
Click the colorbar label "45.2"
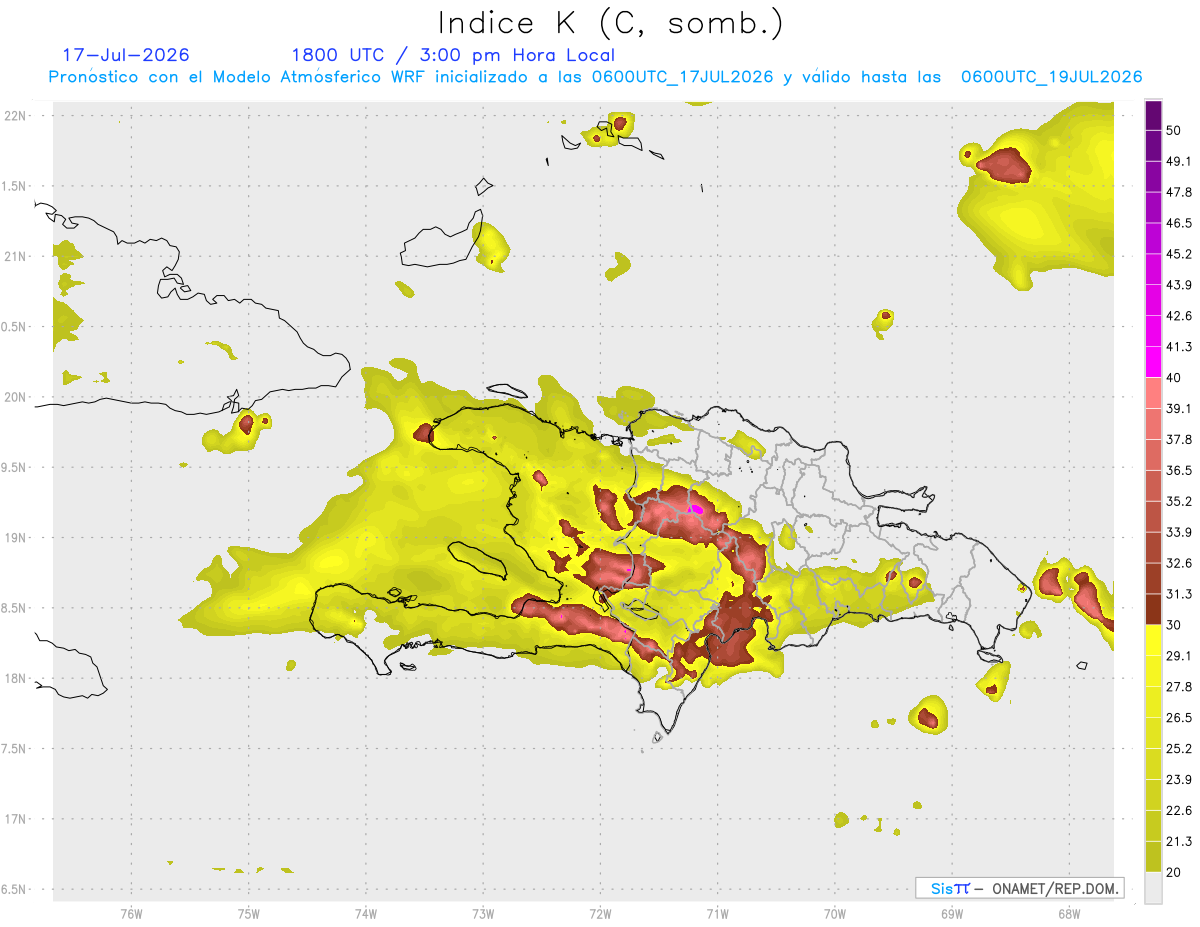(x=1179, y=254)
